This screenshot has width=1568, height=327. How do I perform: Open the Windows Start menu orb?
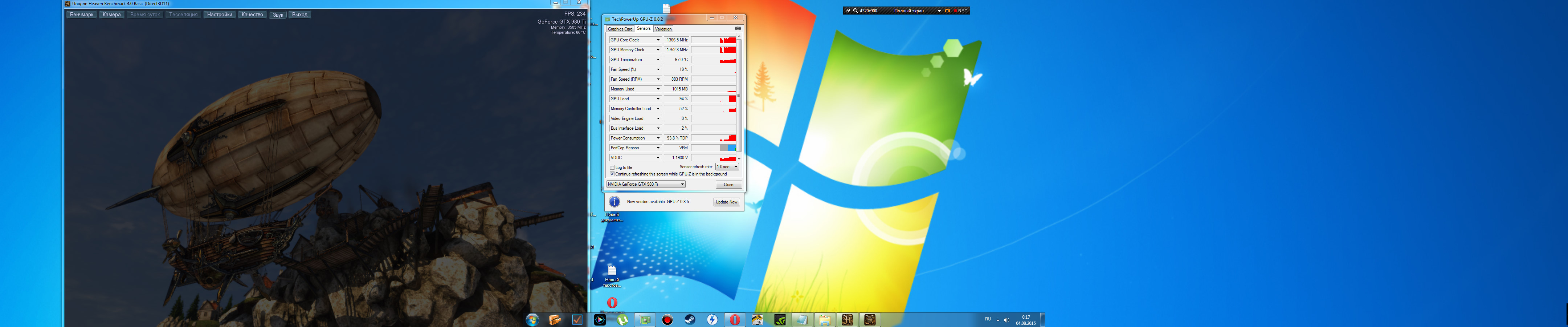coord(532,320)
